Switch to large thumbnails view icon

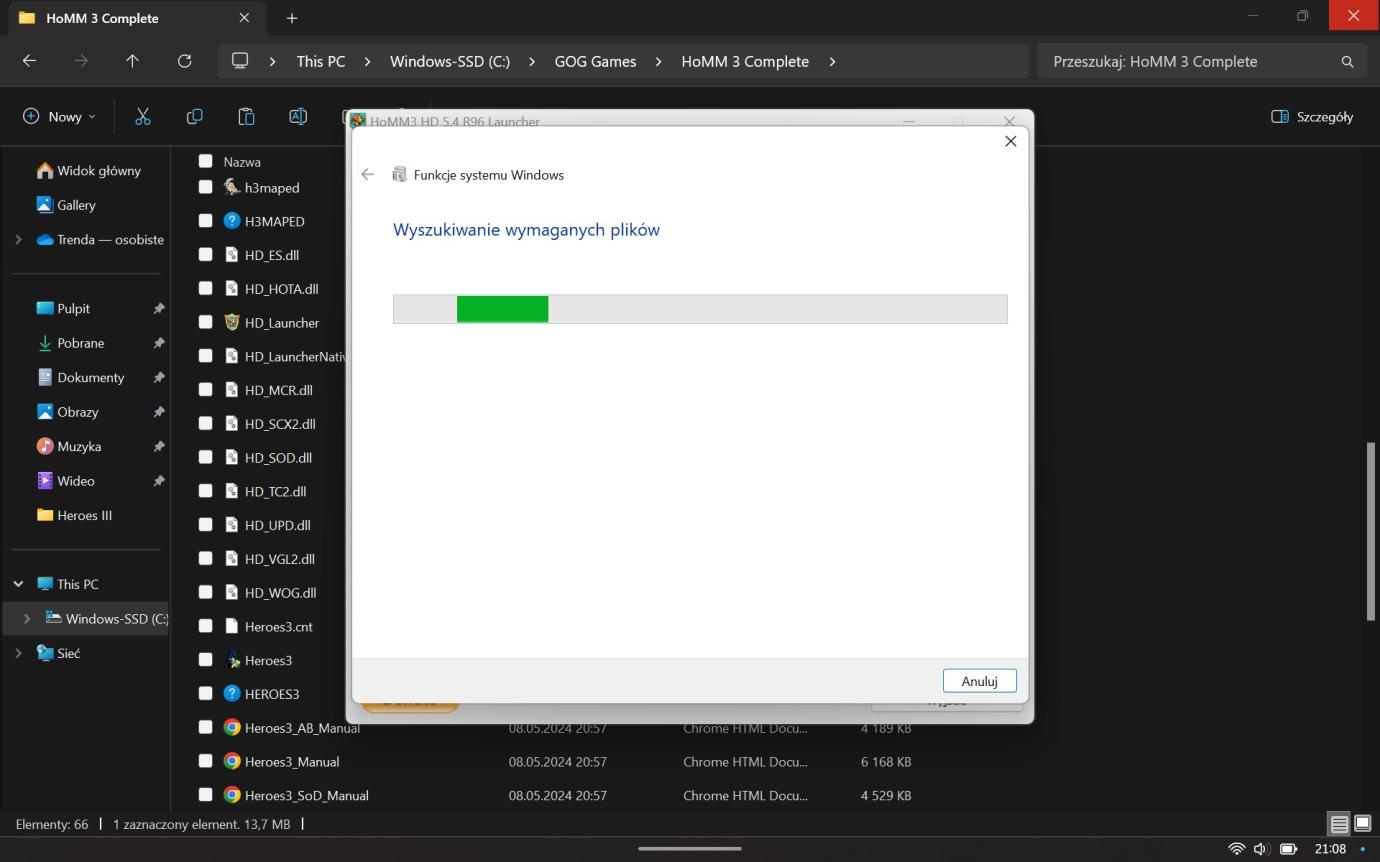tap(1362, 824)
